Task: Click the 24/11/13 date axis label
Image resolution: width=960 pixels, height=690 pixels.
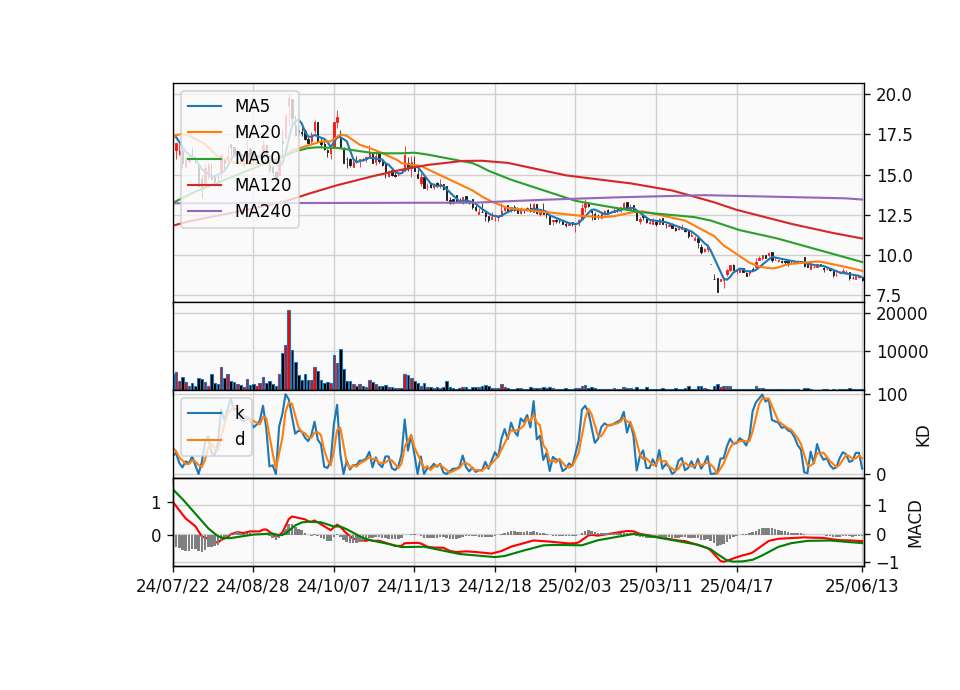Action: 414,586
